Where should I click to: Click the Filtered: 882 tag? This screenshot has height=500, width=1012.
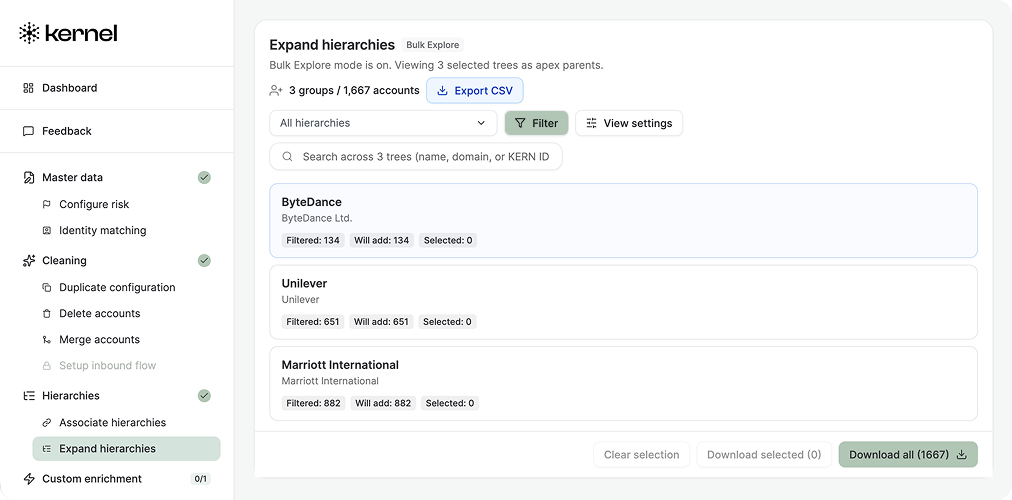(314, 403)
